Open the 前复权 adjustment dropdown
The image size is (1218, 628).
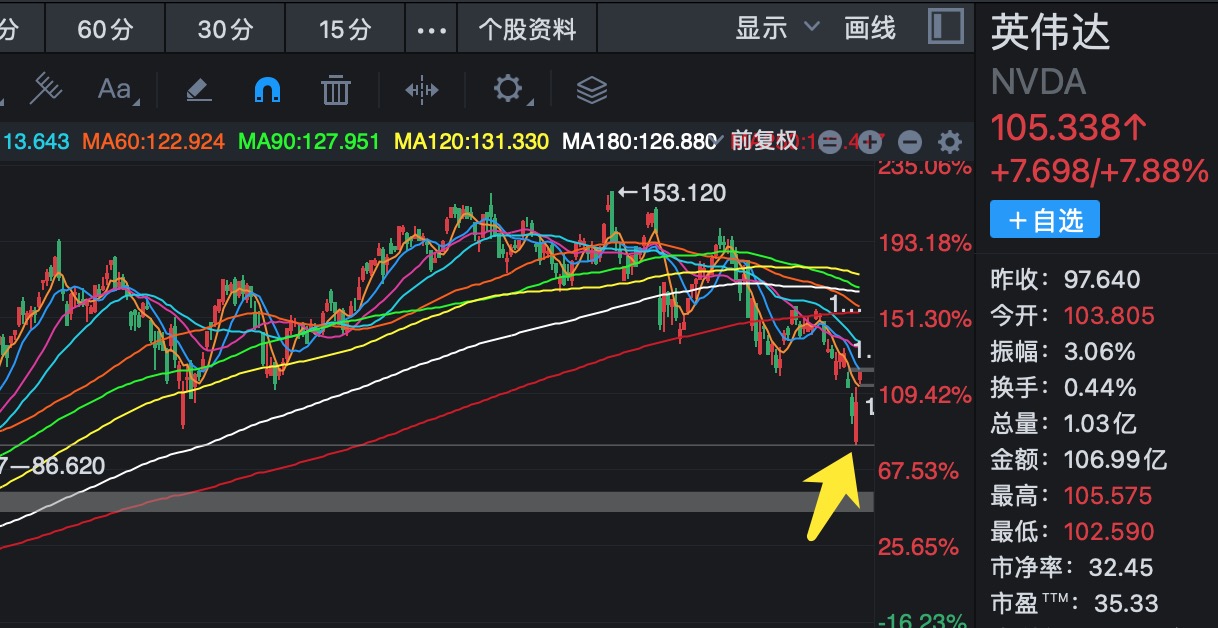[x=765, y=141]
